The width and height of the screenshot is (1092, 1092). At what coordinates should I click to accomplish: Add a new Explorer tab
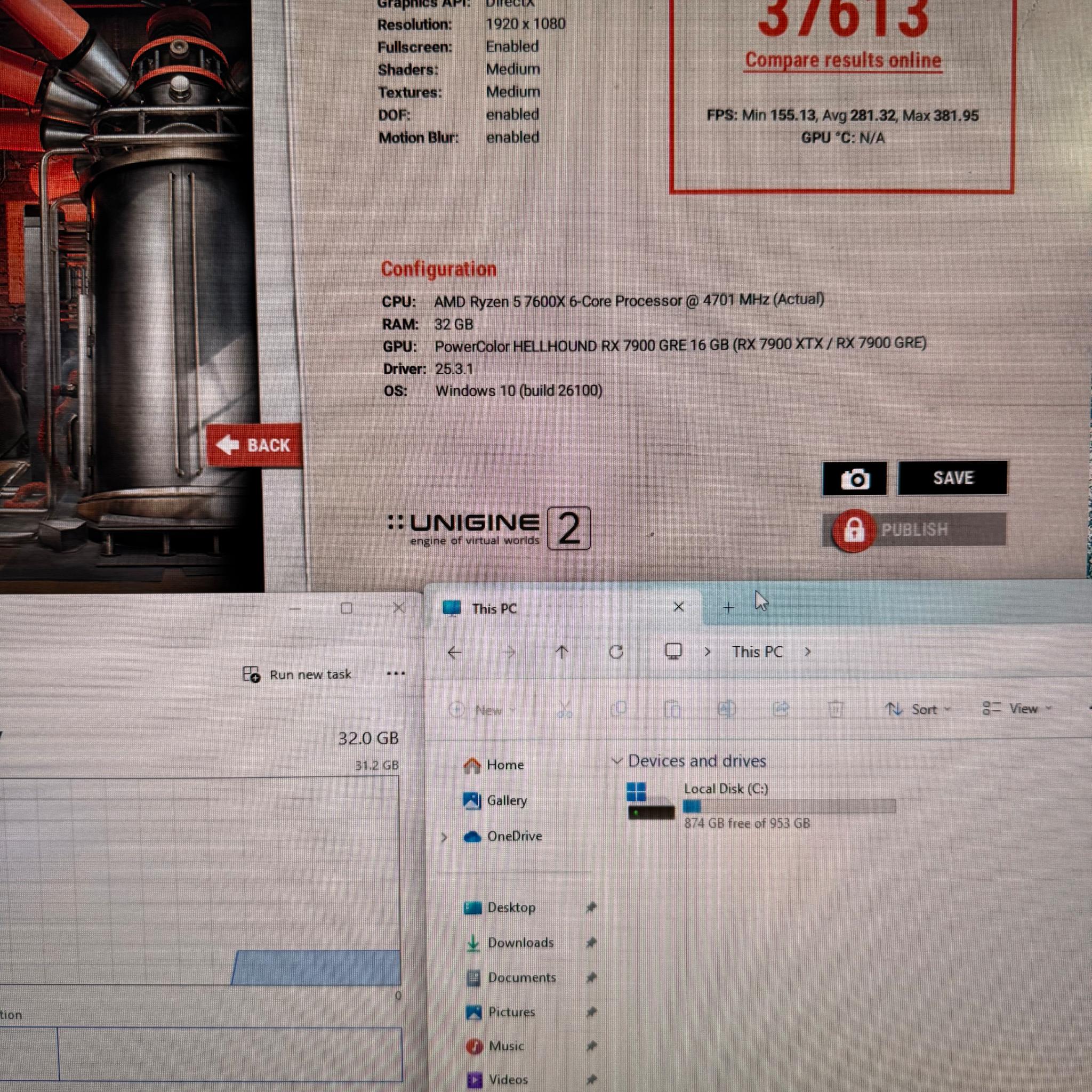coord(728,608)
